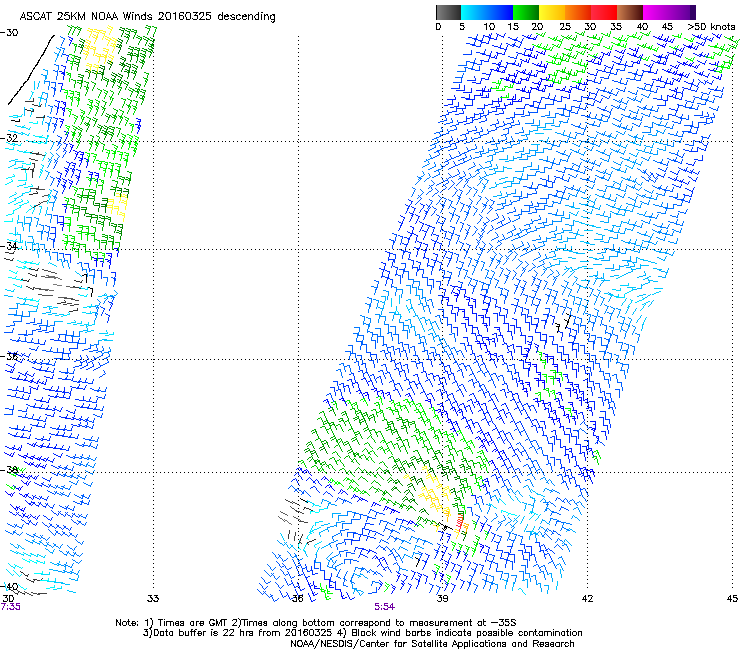This screenshot has width=740, height=650.
Task: Click the cyan-to-blue 5-15 knots legend segment
Action: (487, 12)
